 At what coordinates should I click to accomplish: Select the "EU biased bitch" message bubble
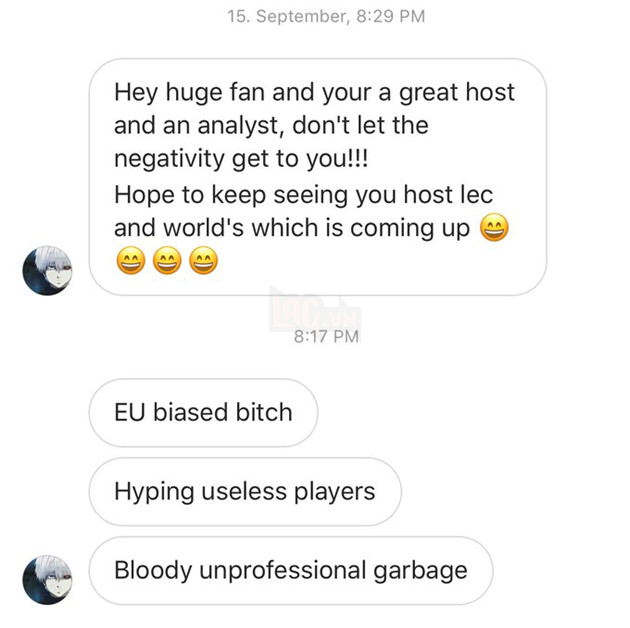tap(203, 413)
